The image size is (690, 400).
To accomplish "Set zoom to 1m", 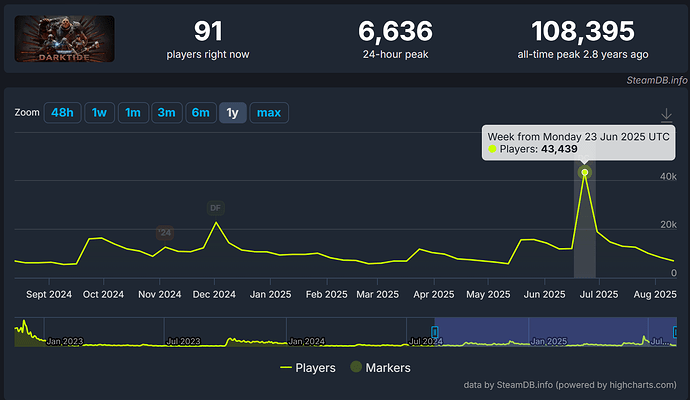I will (x=133, y=113).
